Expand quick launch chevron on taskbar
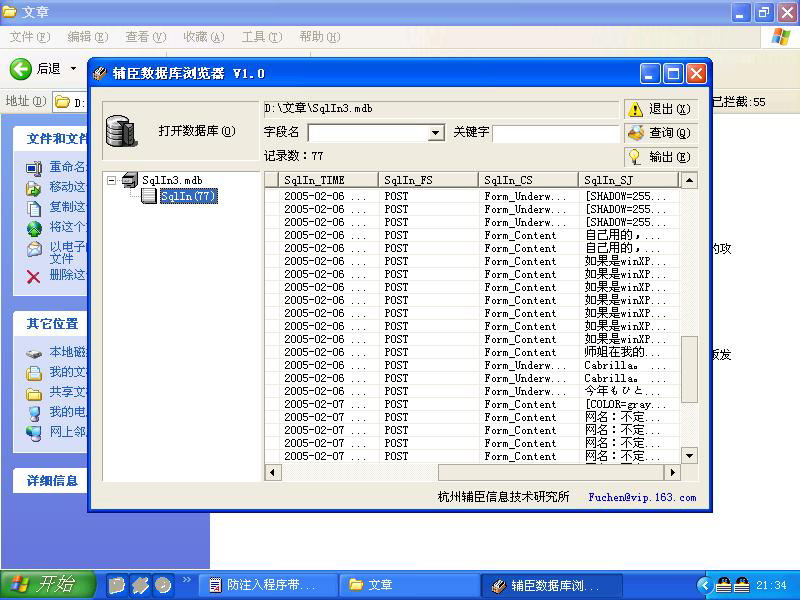The width and height of the screenshot is (800, 600). pos(186,579)
